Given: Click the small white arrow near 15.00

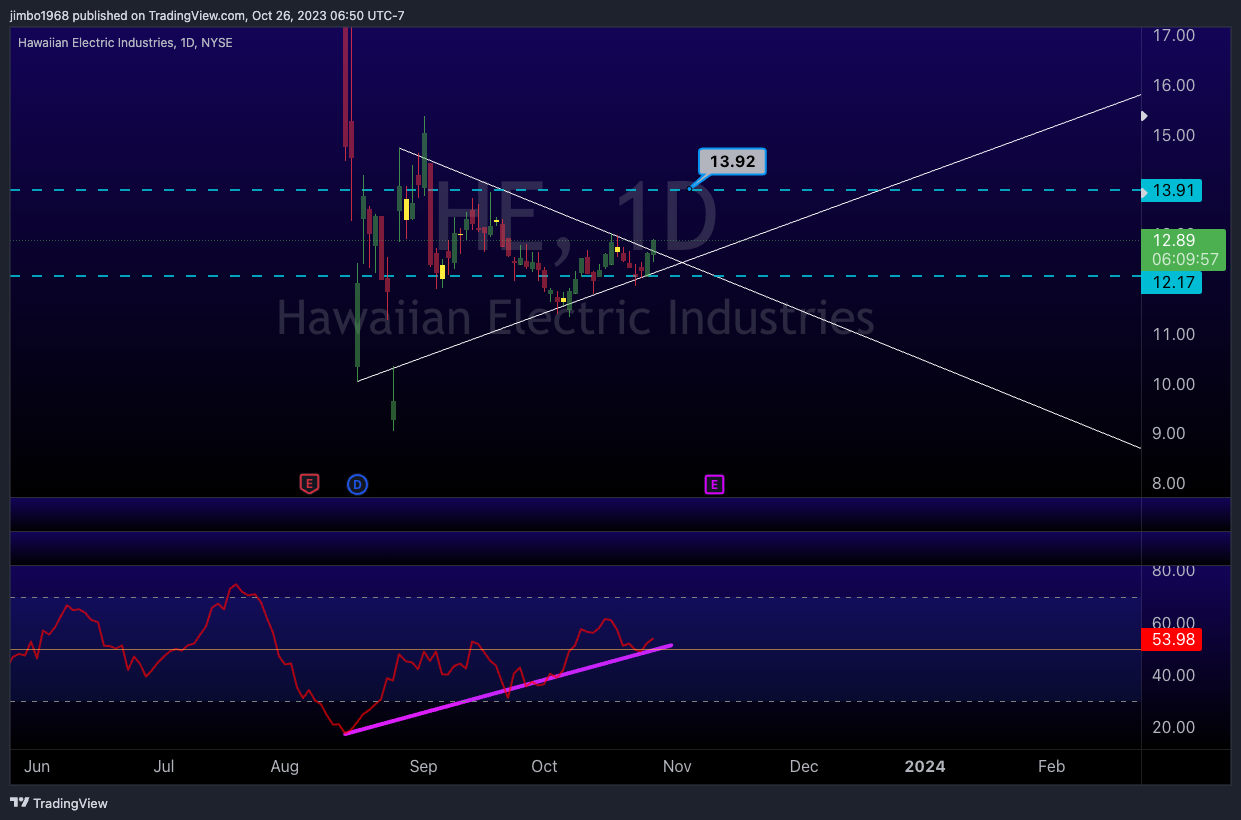Looking at the screenshot, I should pos(1145,116).
